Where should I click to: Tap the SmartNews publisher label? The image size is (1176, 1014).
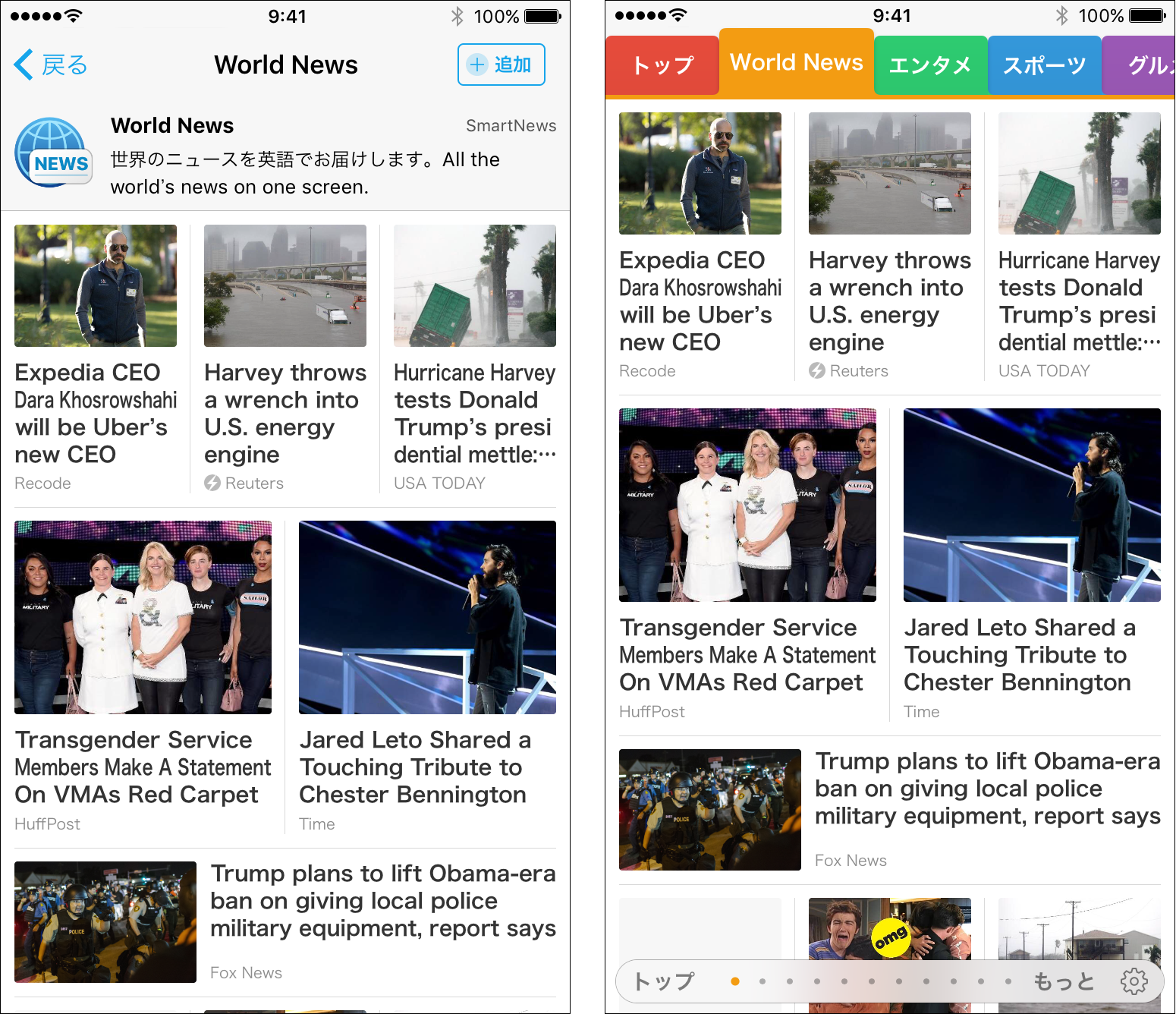[x=511, y=125]
